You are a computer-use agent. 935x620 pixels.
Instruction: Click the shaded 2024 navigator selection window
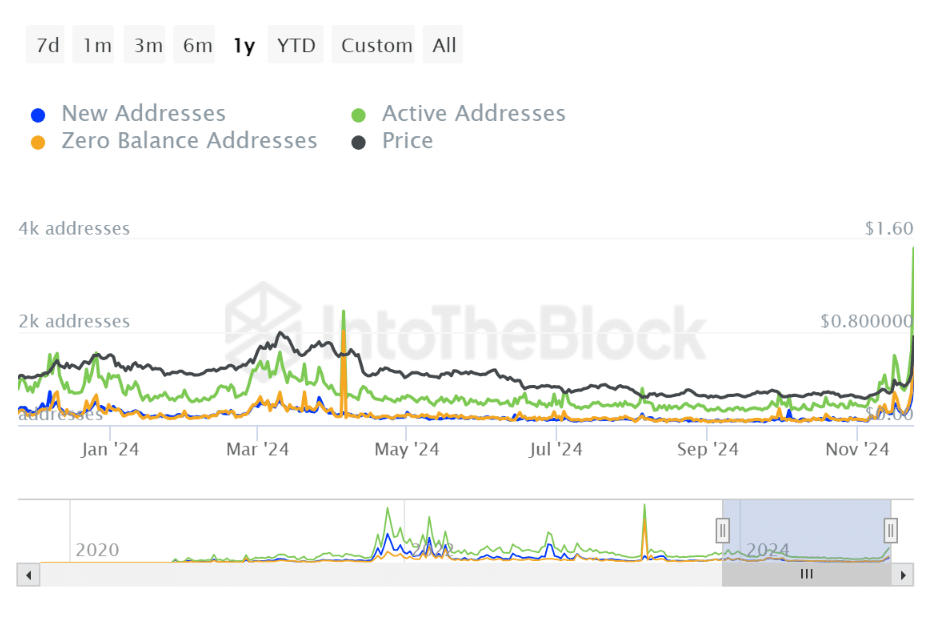(807, 531)
